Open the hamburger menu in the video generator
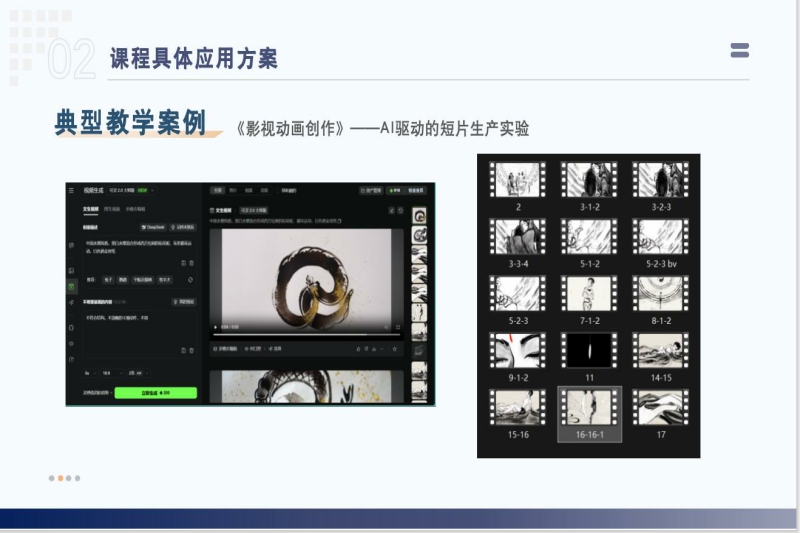 pyautogui.click(x=71, y=189)
